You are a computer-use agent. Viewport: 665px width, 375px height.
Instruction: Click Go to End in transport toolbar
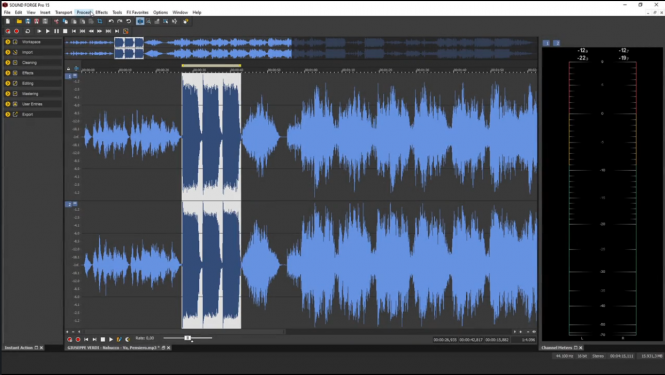point(117,31)
